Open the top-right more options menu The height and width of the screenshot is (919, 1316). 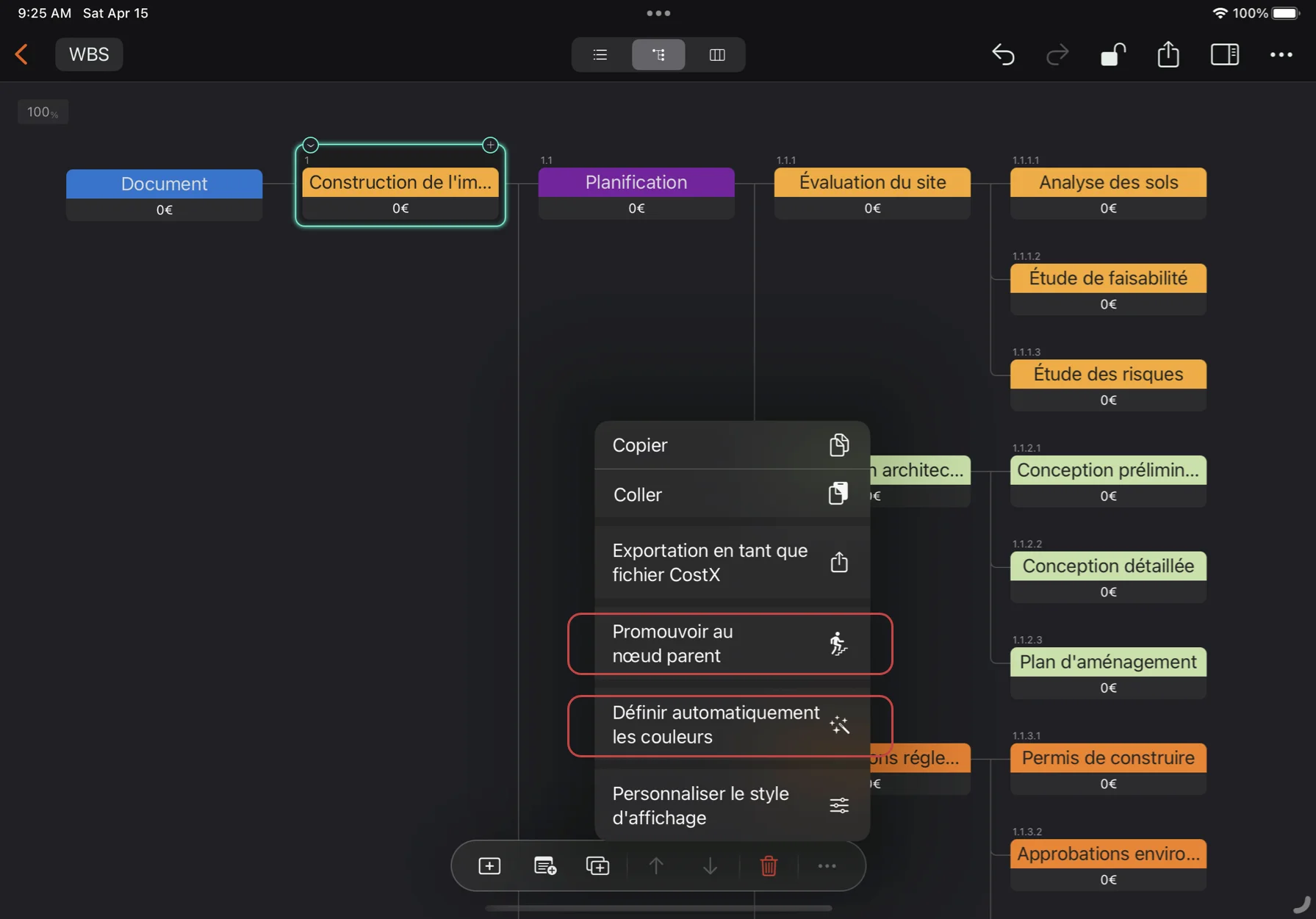tap(1281, 55)
